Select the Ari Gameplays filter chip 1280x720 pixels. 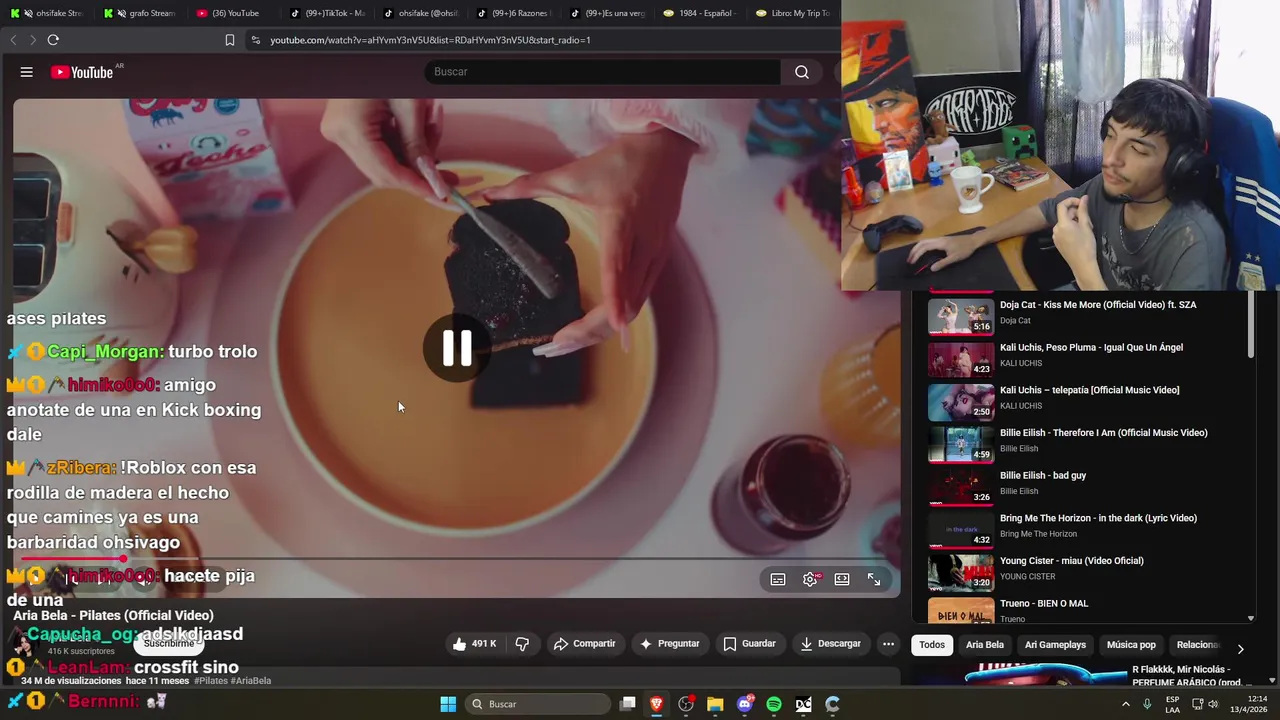pyautogui.click(x=1055, y=645)
